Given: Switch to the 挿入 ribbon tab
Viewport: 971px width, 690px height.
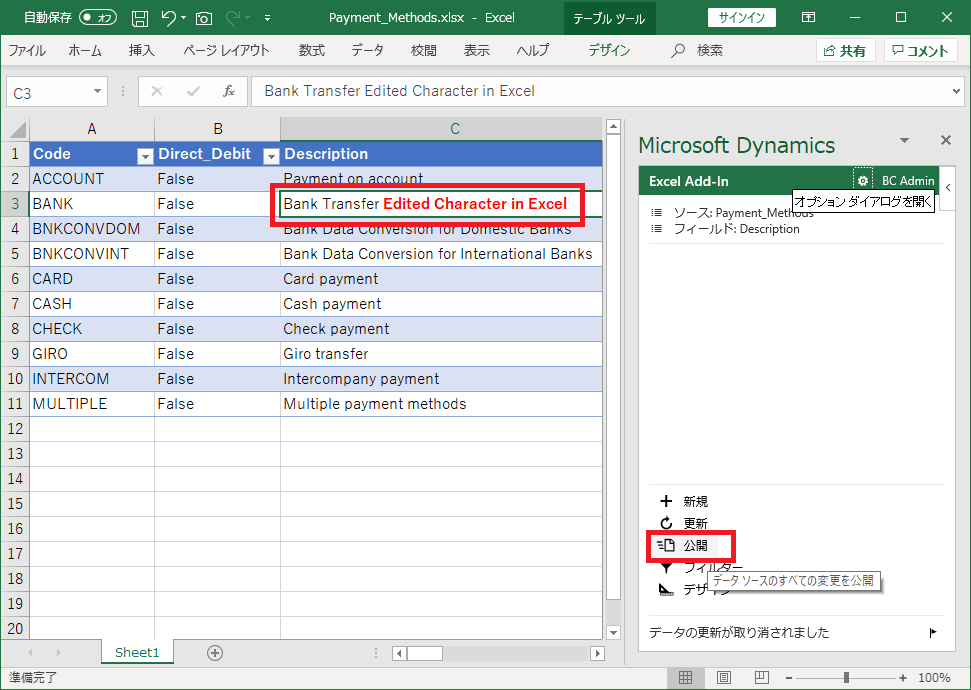Looking at the screenshot, I should [141, 50].
